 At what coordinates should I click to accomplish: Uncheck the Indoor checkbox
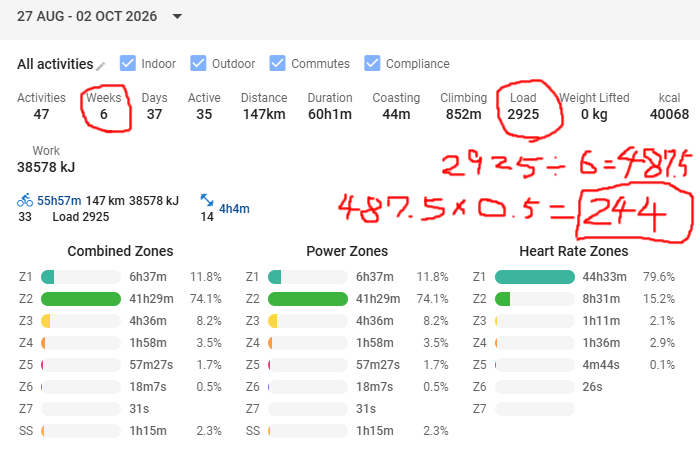point(128,63)
